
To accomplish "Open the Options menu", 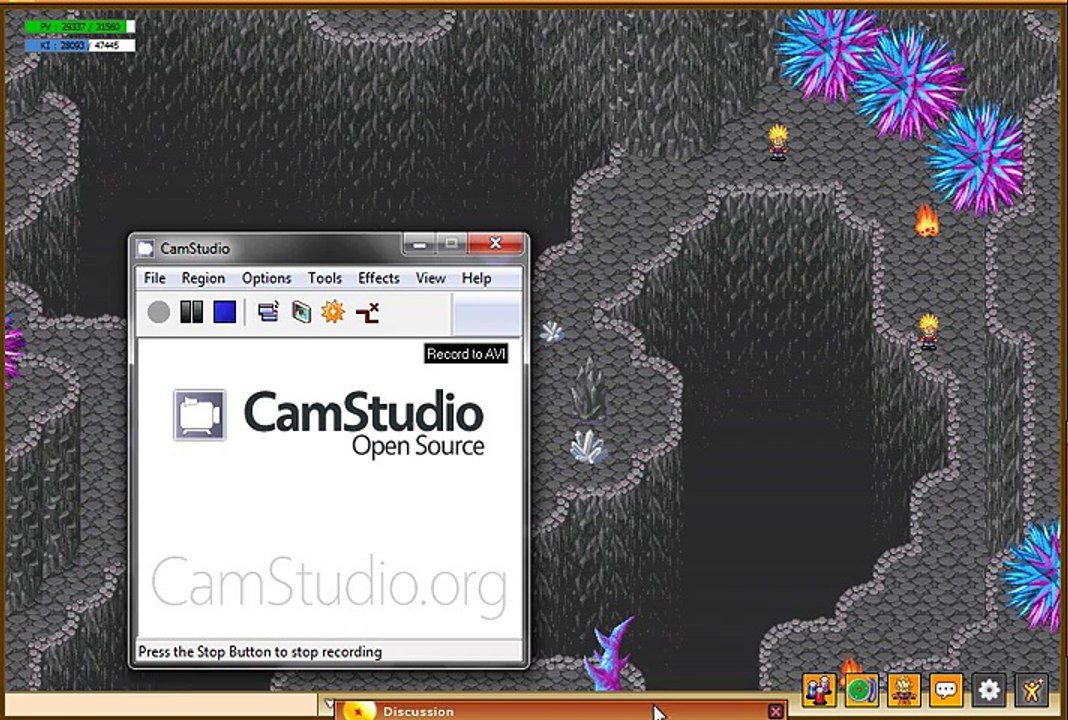I will [266, 278].
